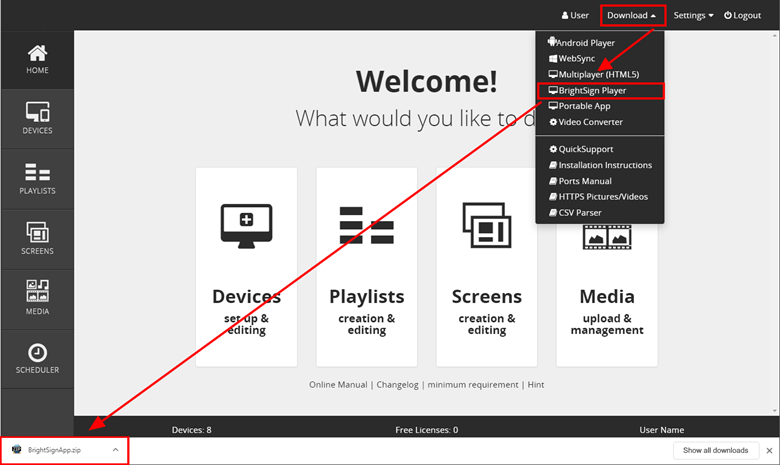This screenshot has height=465, width=780.
Task: Click the Devices monitor icon card
Action: 246,226
